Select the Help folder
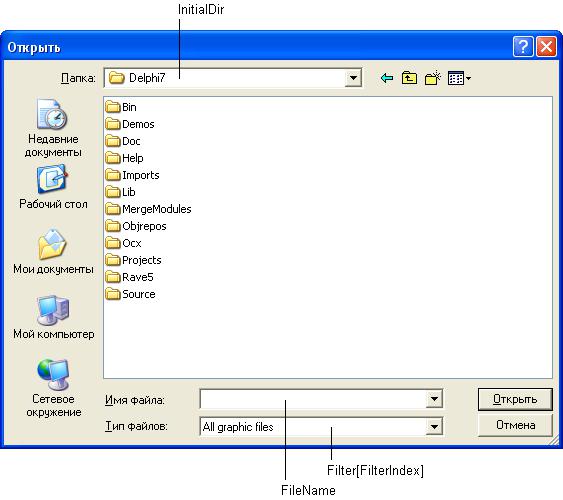563x500 pixels. (125, 158)
